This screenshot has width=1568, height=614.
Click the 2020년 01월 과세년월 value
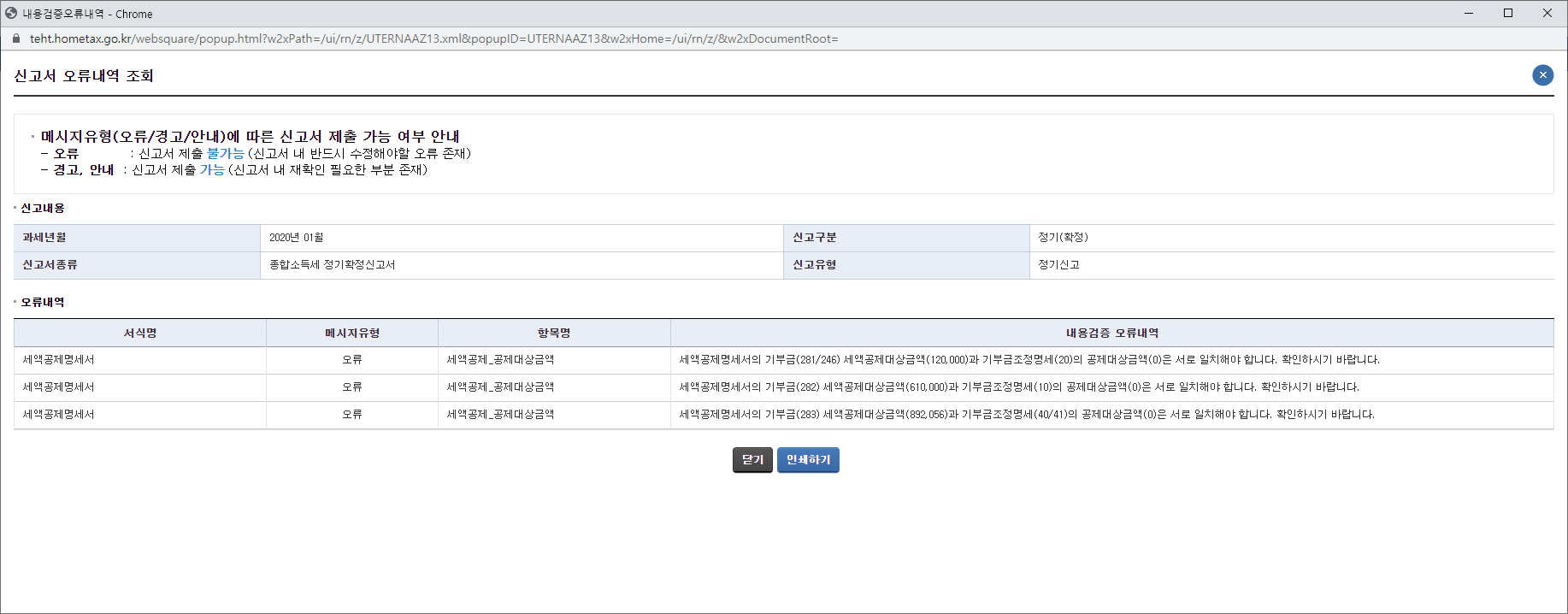[x=297, y=238]
